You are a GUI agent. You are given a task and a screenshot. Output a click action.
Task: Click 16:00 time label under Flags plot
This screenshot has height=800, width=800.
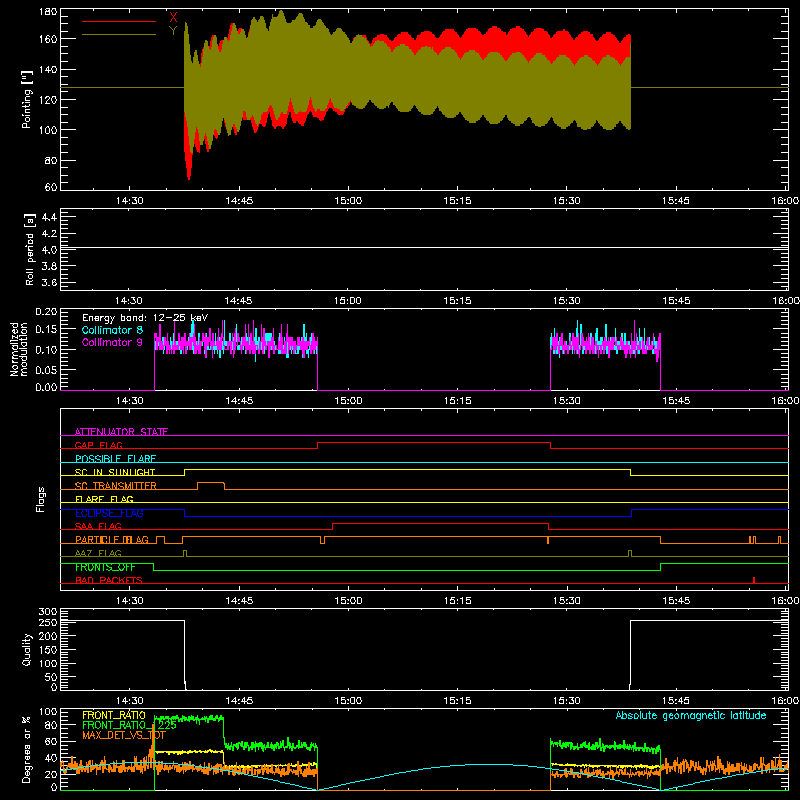tap(786, 601)
